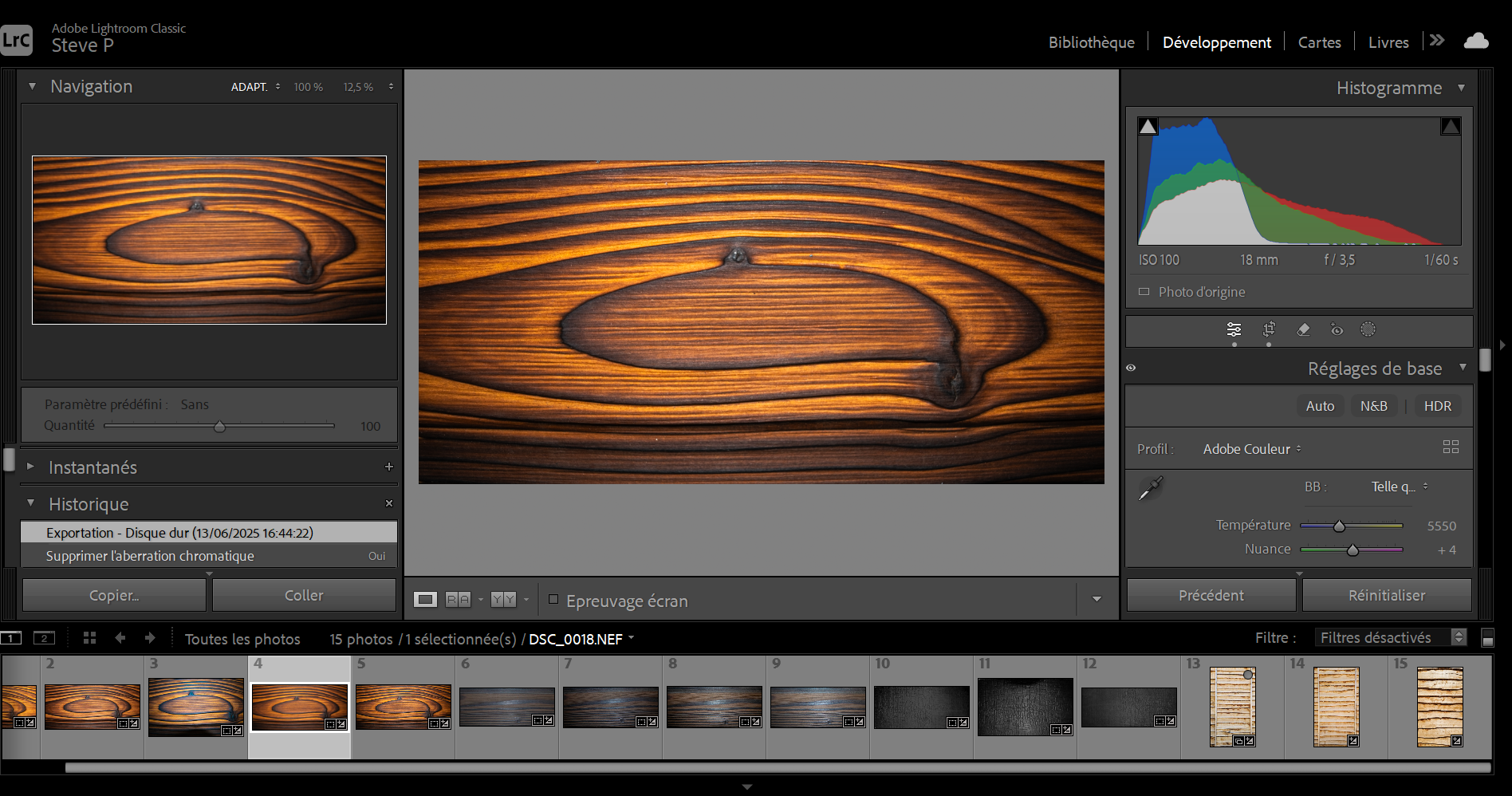Screen dimensions: 1512x796
Task: Switch to the Bibliothèque module
Action: tap(1091, 42)
